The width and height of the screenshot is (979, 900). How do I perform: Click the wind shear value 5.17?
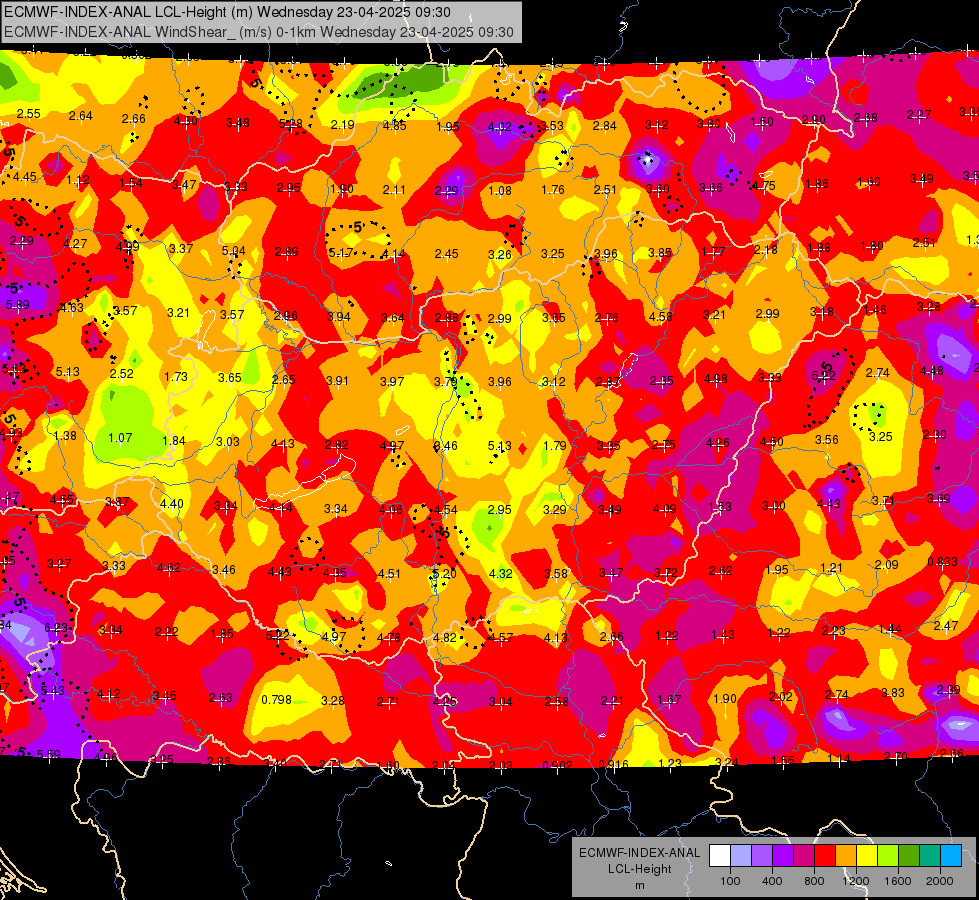341,253
